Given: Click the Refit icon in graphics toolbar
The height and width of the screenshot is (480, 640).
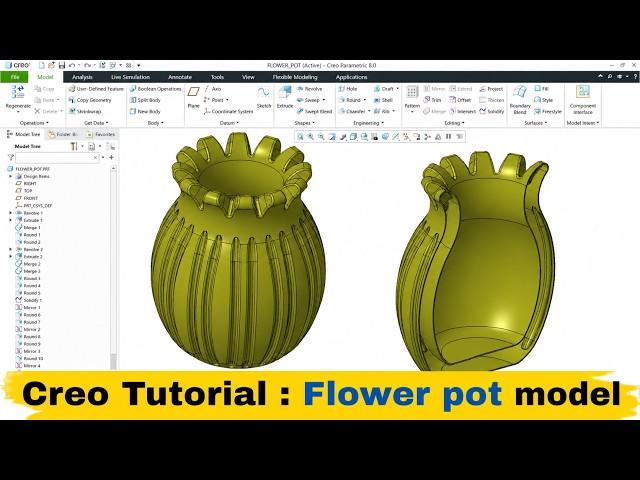Looking at the screenshot, I should click(300, 137).
